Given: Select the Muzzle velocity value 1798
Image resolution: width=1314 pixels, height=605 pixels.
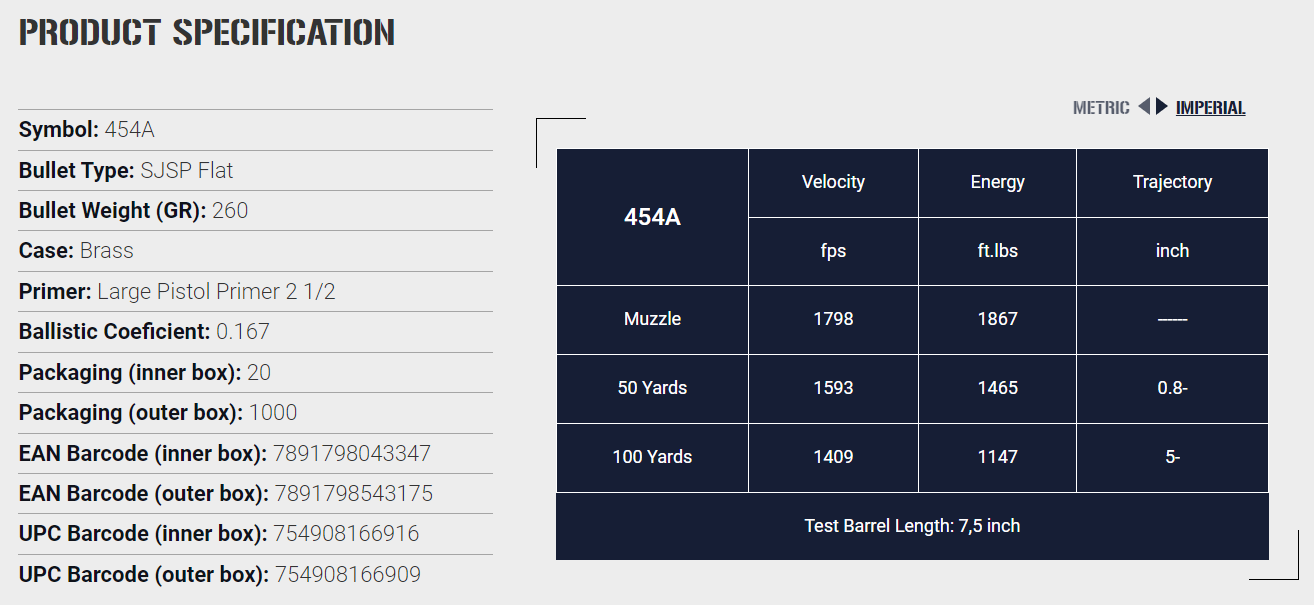Looking at the screenshot, I should [x=833, y=319].
